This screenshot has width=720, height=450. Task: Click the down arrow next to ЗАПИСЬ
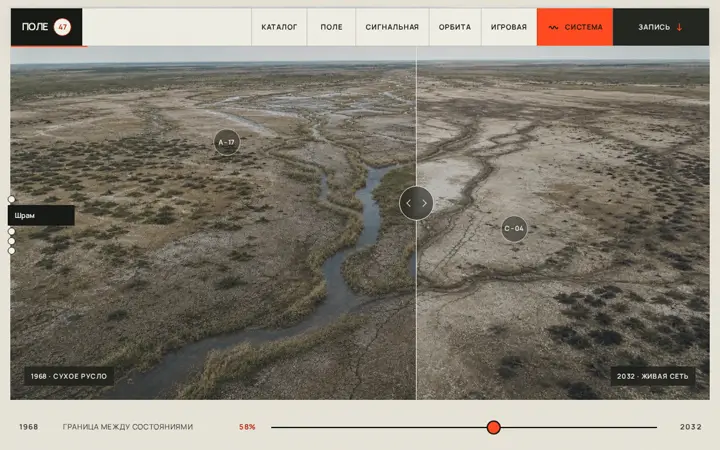(x=679, y=27)
